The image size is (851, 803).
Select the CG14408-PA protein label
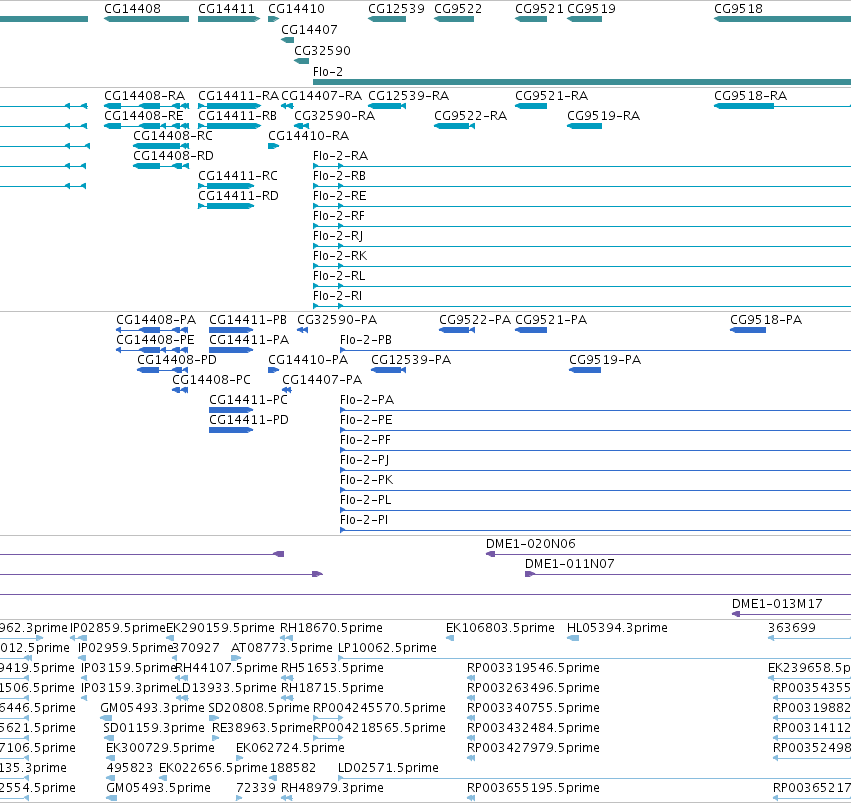[156, 320]
